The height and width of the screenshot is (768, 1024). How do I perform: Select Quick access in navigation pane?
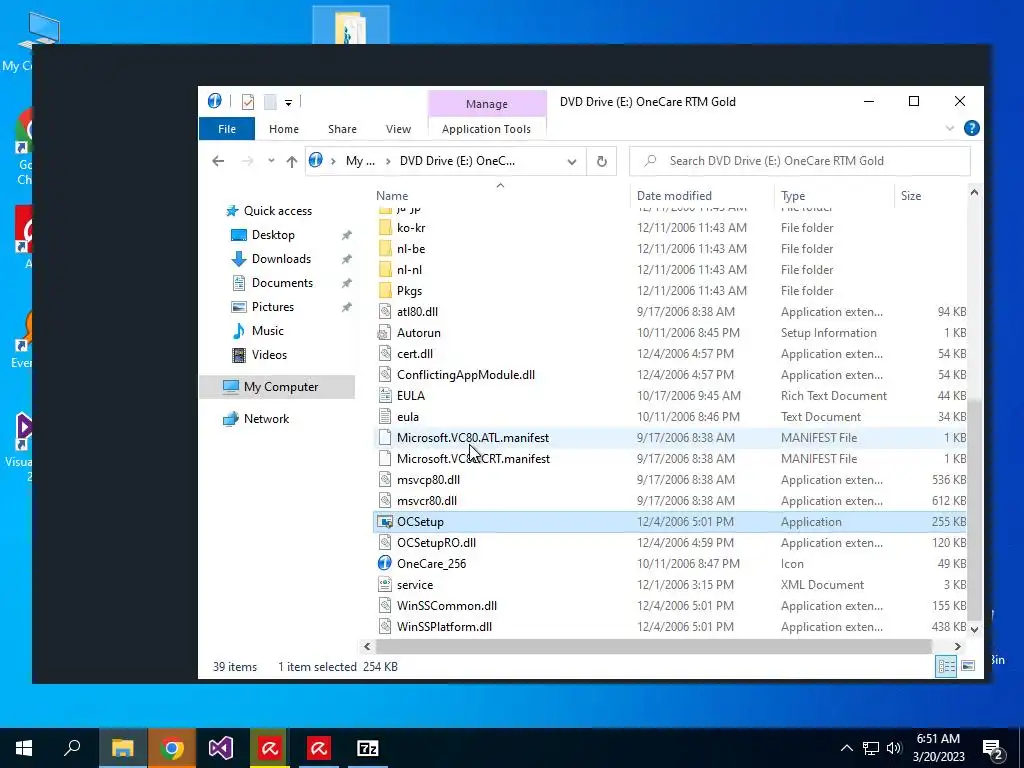278,210
